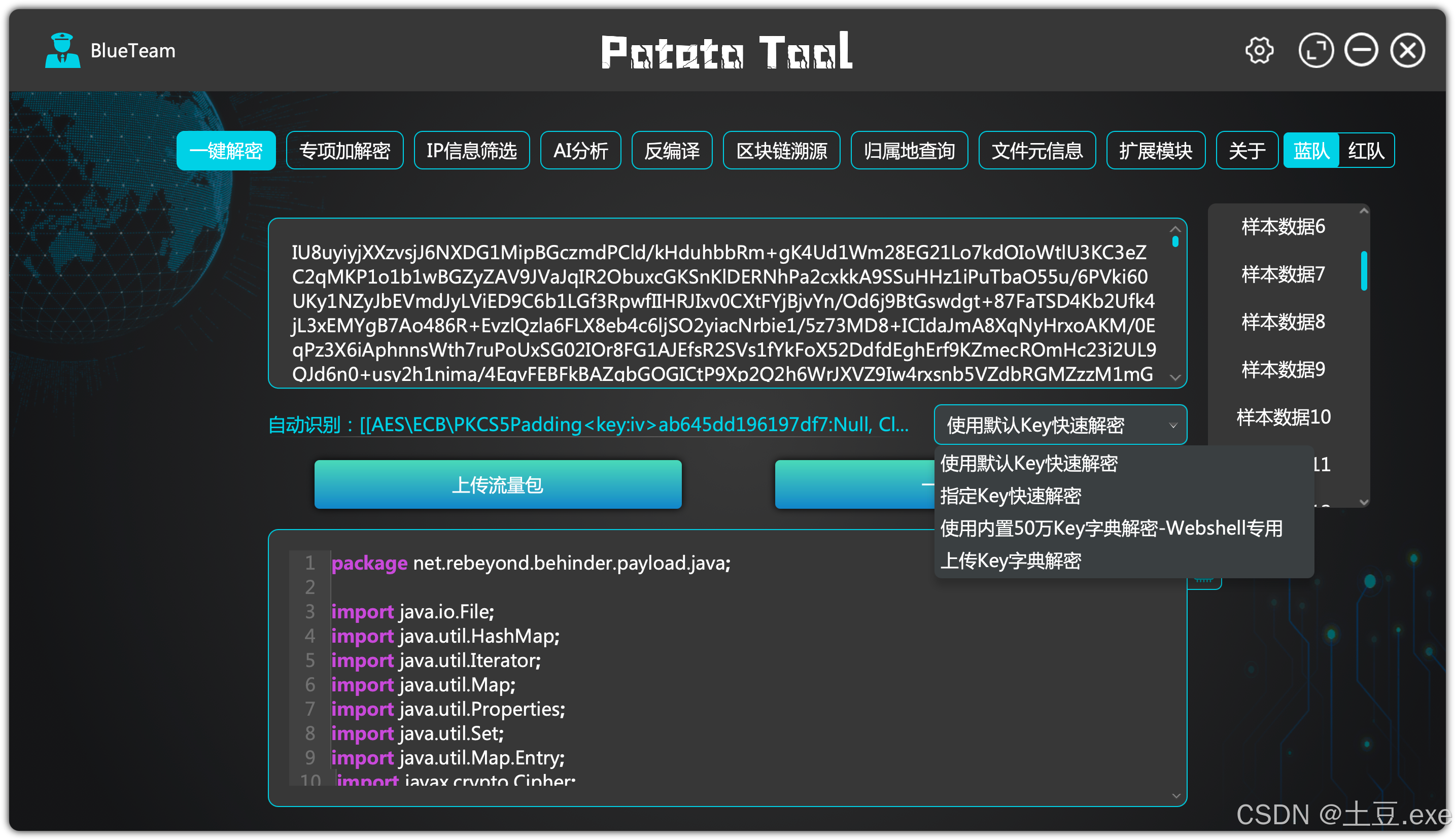Click output code area scroll-down arrow
The width and height of the screenshot is (1455, 840).
pyautogui.click(x=1176, y=796)
